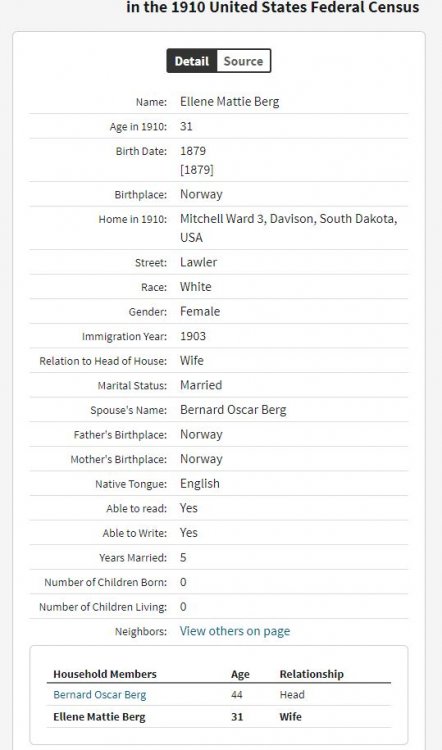Screen dimensions: 442x750
Task: Click the Birthplace value Norway
Action: click(201, 194)
